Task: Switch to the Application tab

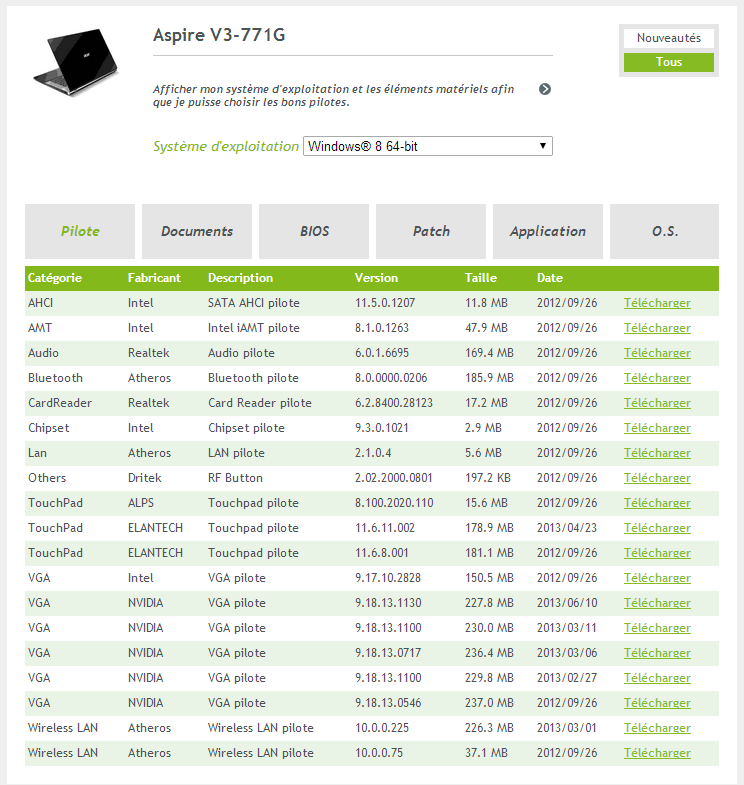Action: pyautogui.click(x=548, y=231)
